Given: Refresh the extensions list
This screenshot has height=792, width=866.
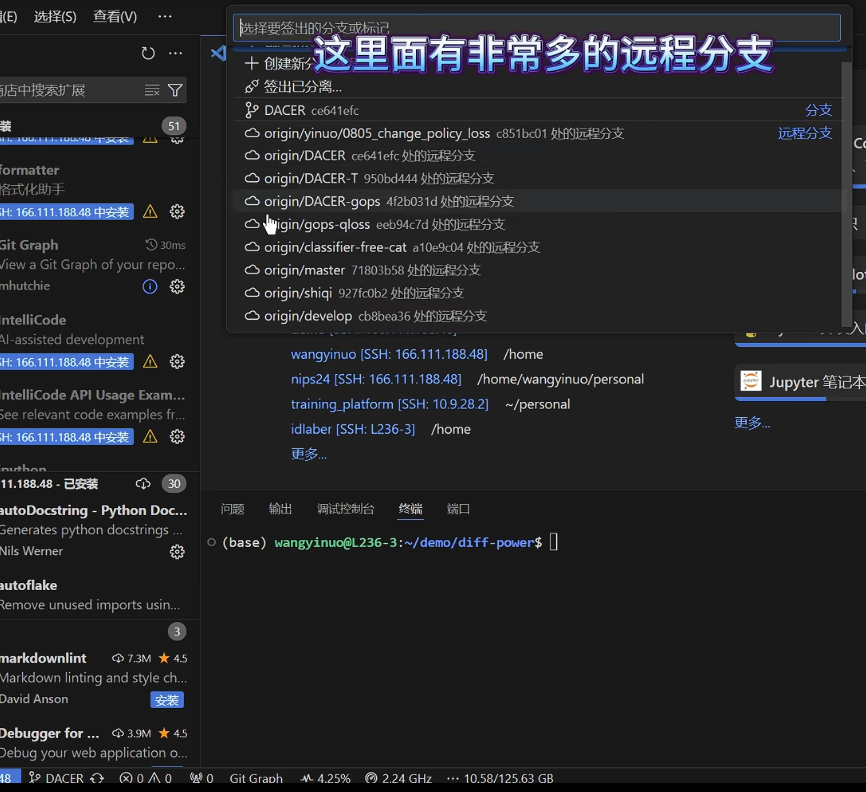Looking at the screenshot, I should 148,55.
